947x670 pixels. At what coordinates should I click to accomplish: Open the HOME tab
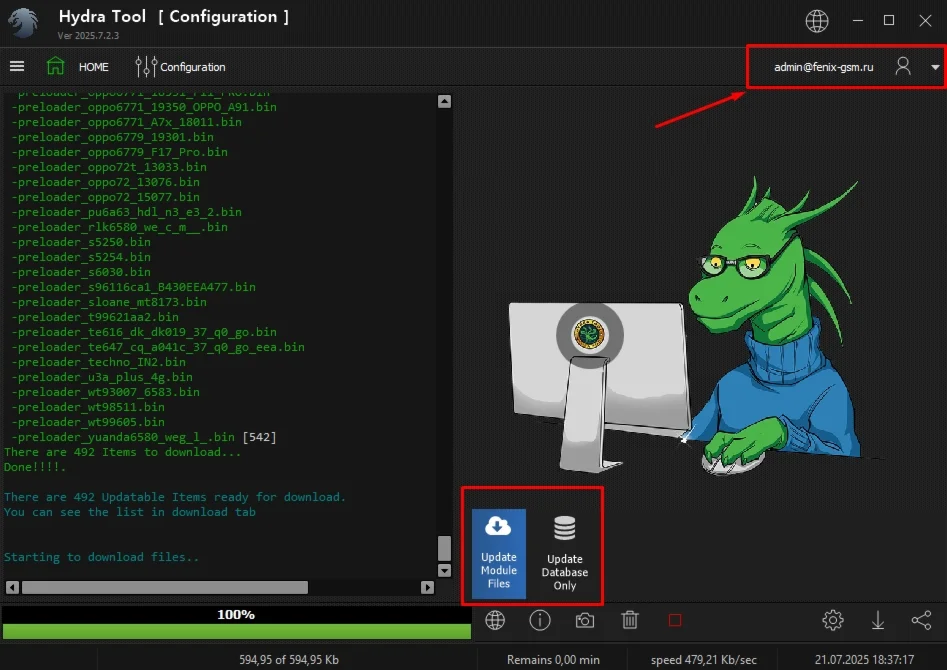94,67
